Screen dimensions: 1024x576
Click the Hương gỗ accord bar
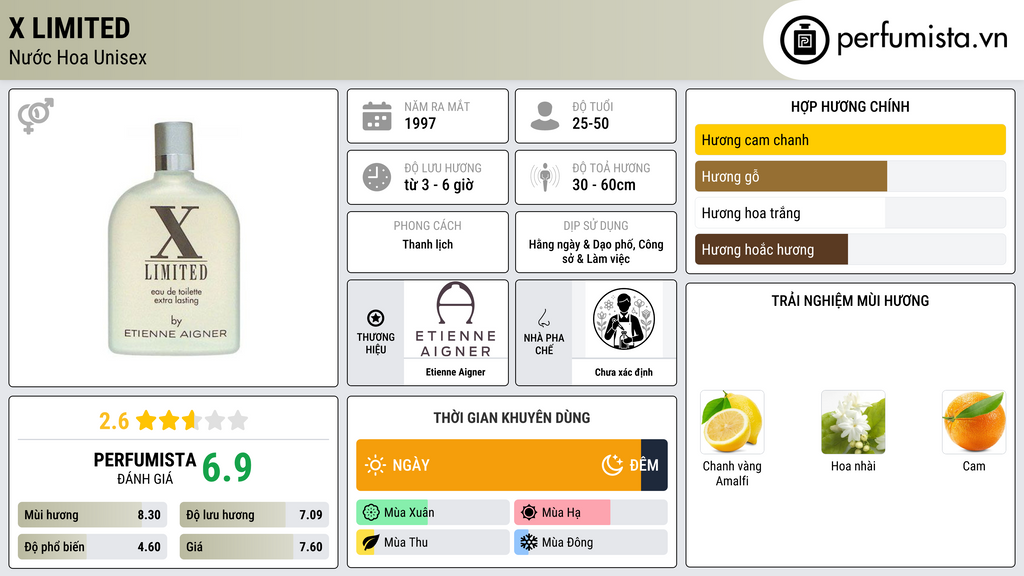850,176
